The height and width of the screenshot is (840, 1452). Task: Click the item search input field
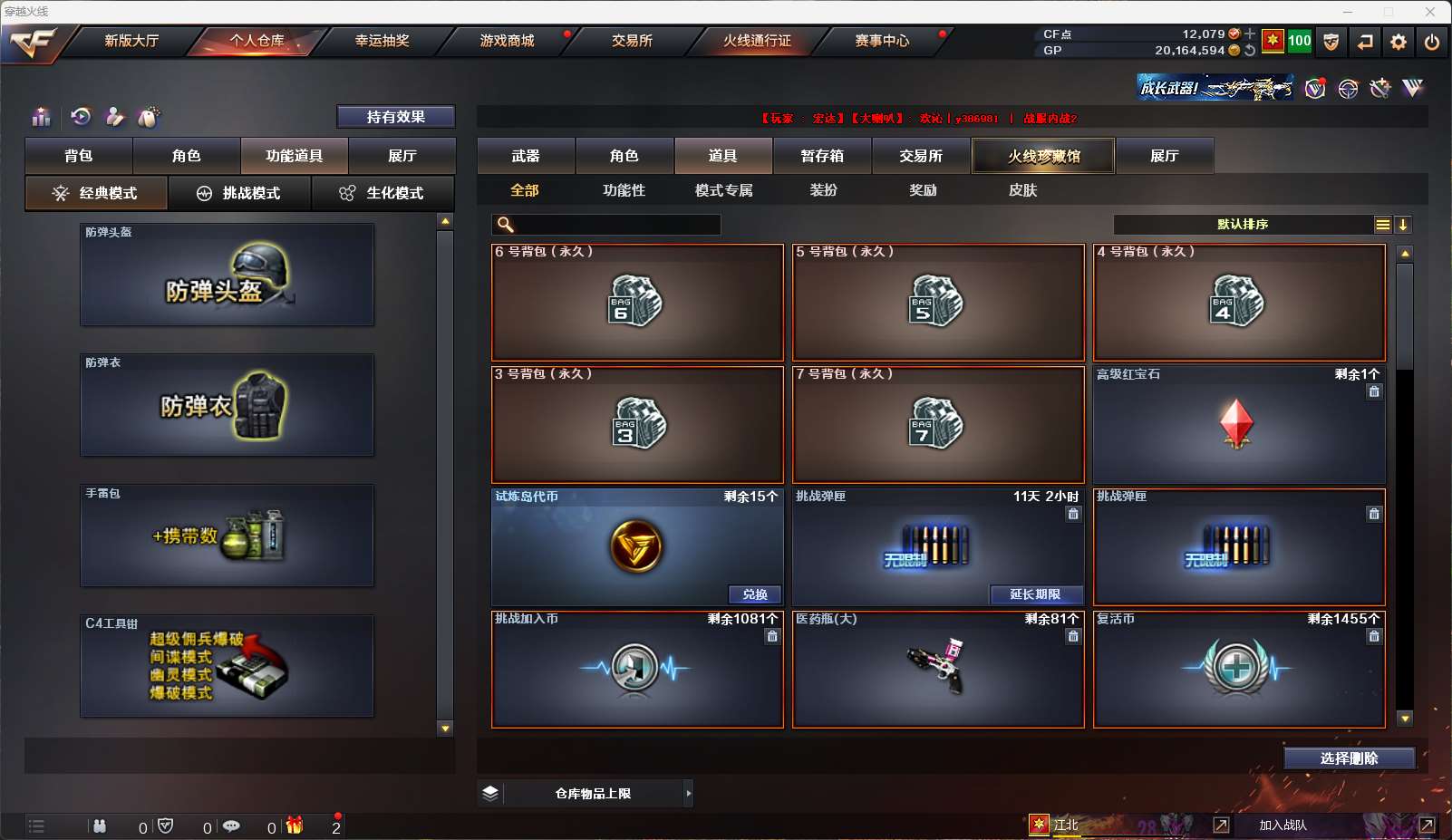coord(606,225)
